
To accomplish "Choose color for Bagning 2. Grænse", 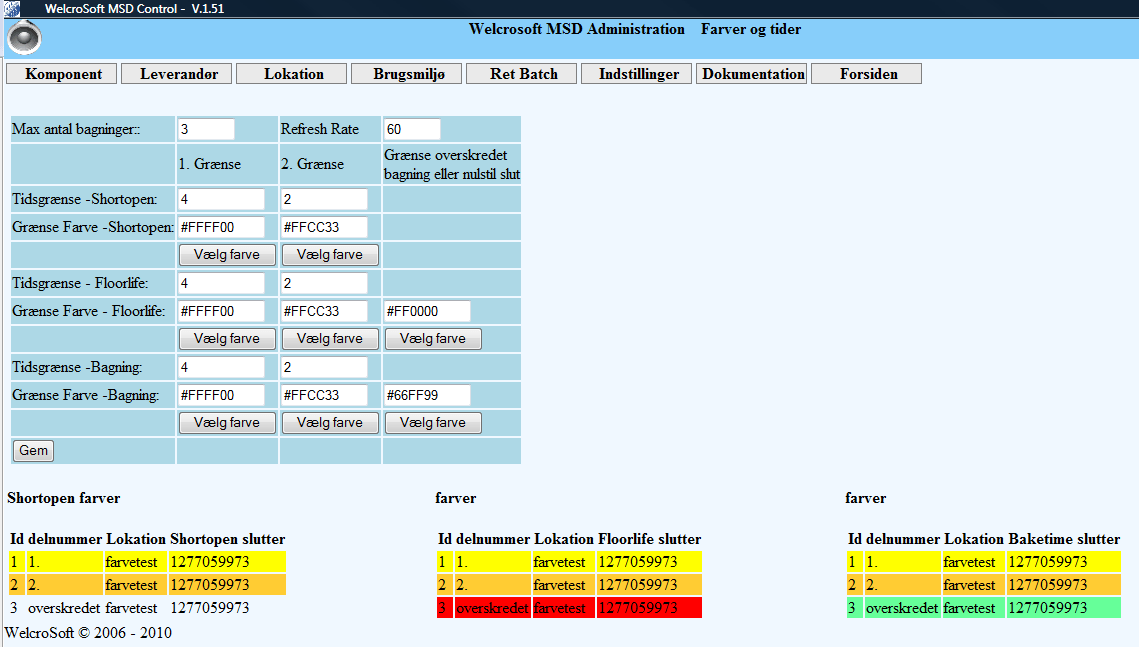I will 330,423.
